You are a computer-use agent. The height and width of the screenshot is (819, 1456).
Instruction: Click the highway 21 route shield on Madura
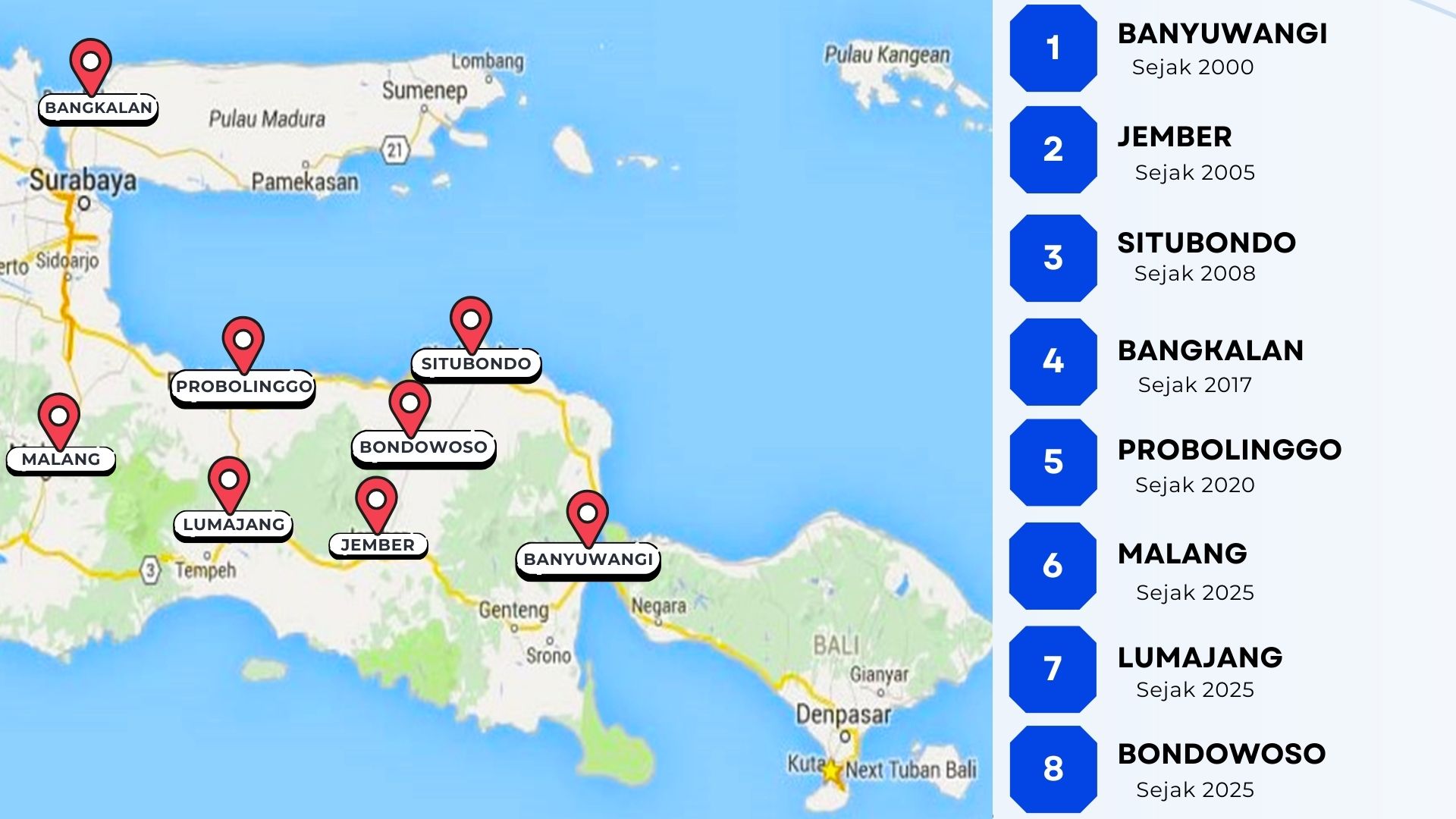[x=395, y=149]
